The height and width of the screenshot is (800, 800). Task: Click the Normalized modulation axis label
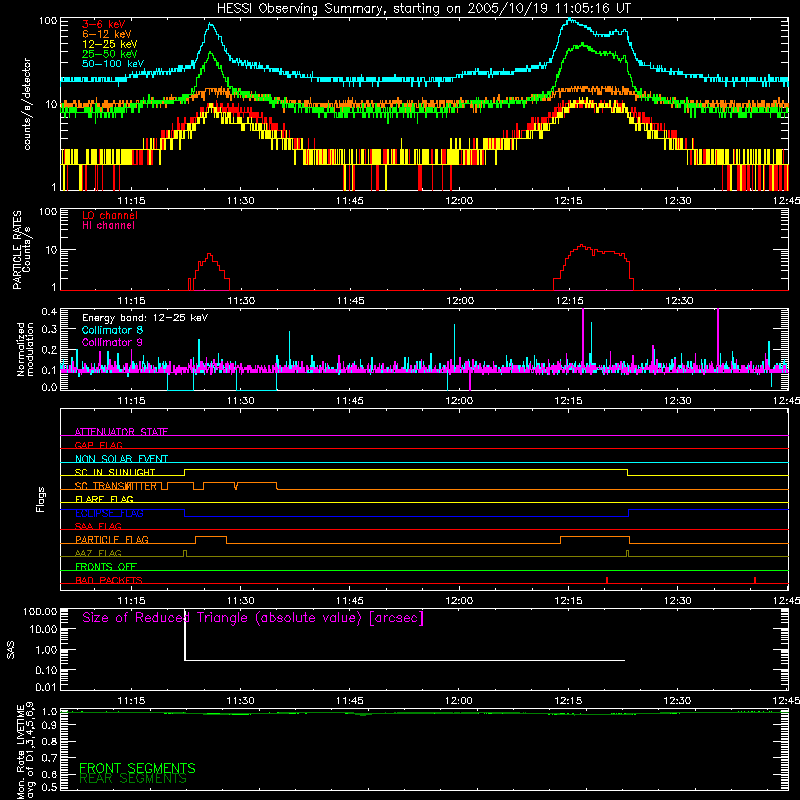pos(25,349)
